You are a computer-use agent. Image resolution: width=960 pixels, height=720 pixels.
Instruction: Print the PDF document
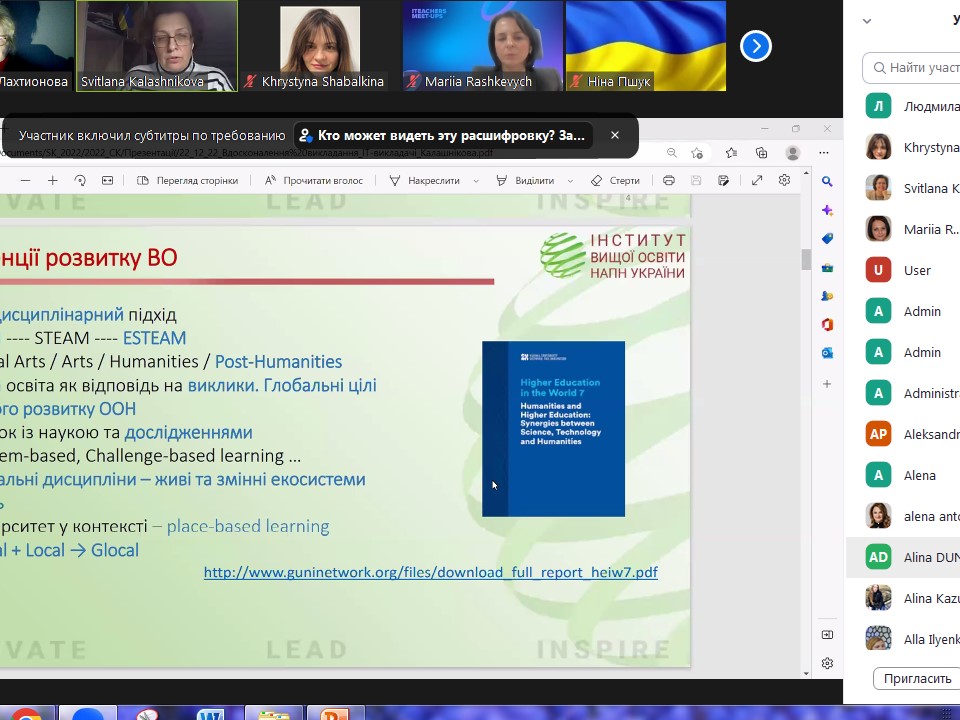click(669, 181)
